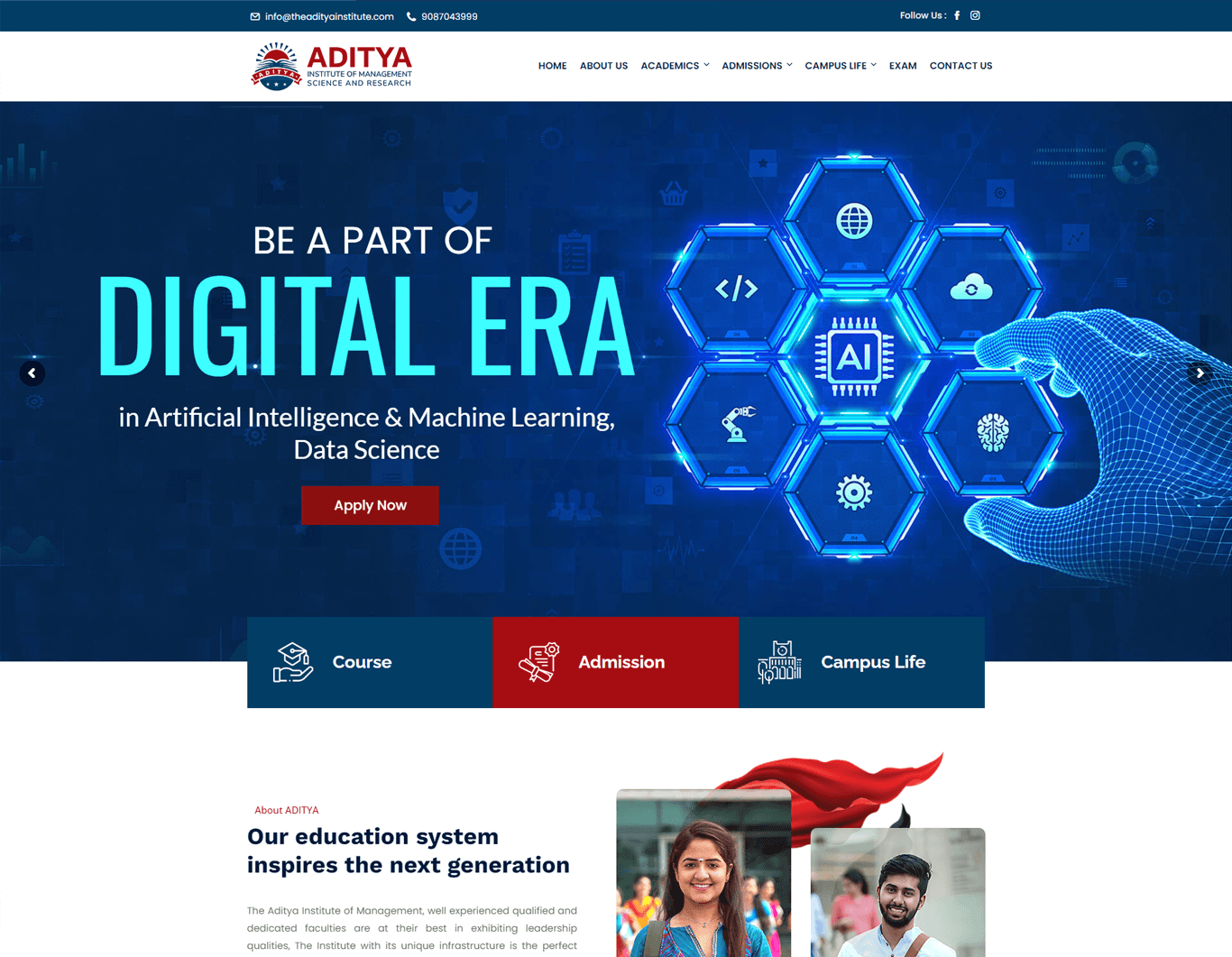
Task: Expand the Academics dropdown menu
Action: pos(675,66)
